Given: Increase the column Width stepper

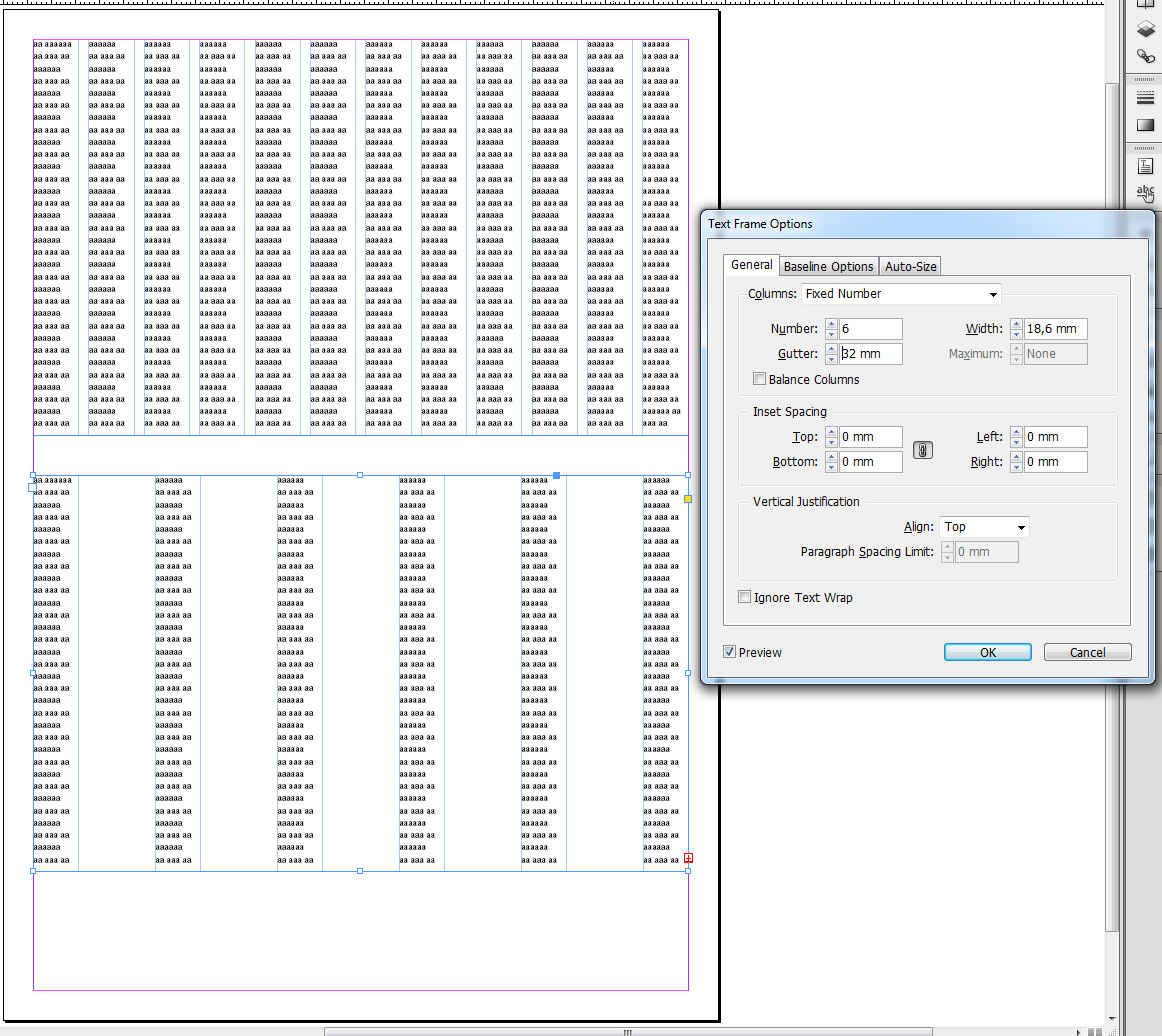Looking at the screenshot, I should pos(1017,324).
